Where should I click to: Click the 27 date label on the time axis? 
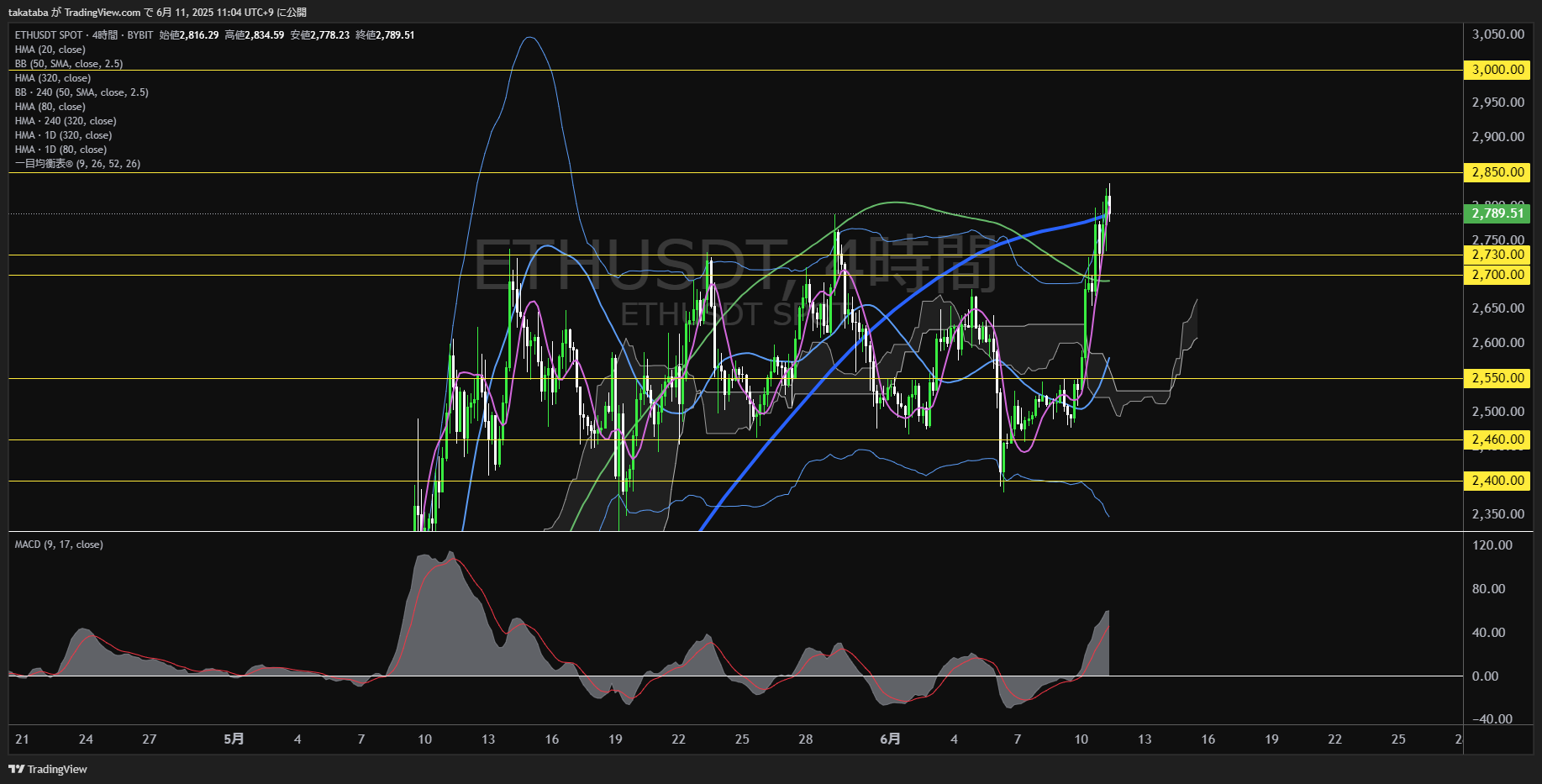pyautogui.click(x=150, y=739)
